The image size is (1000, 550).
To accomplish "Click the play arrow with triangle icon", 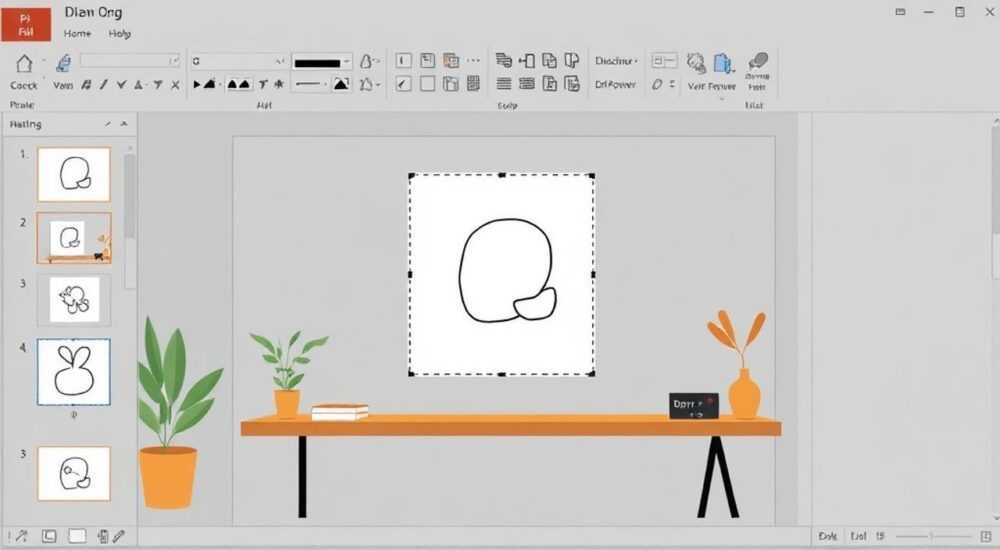I will pos(205,84).
